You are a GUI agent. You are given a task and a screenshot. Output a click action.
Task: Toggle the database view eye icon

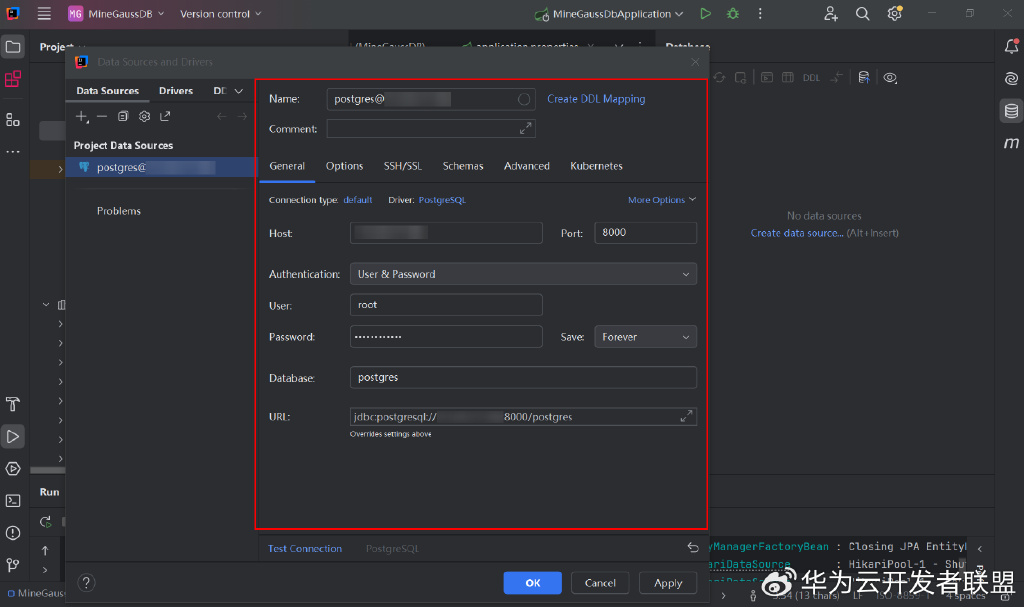point(890,78)
